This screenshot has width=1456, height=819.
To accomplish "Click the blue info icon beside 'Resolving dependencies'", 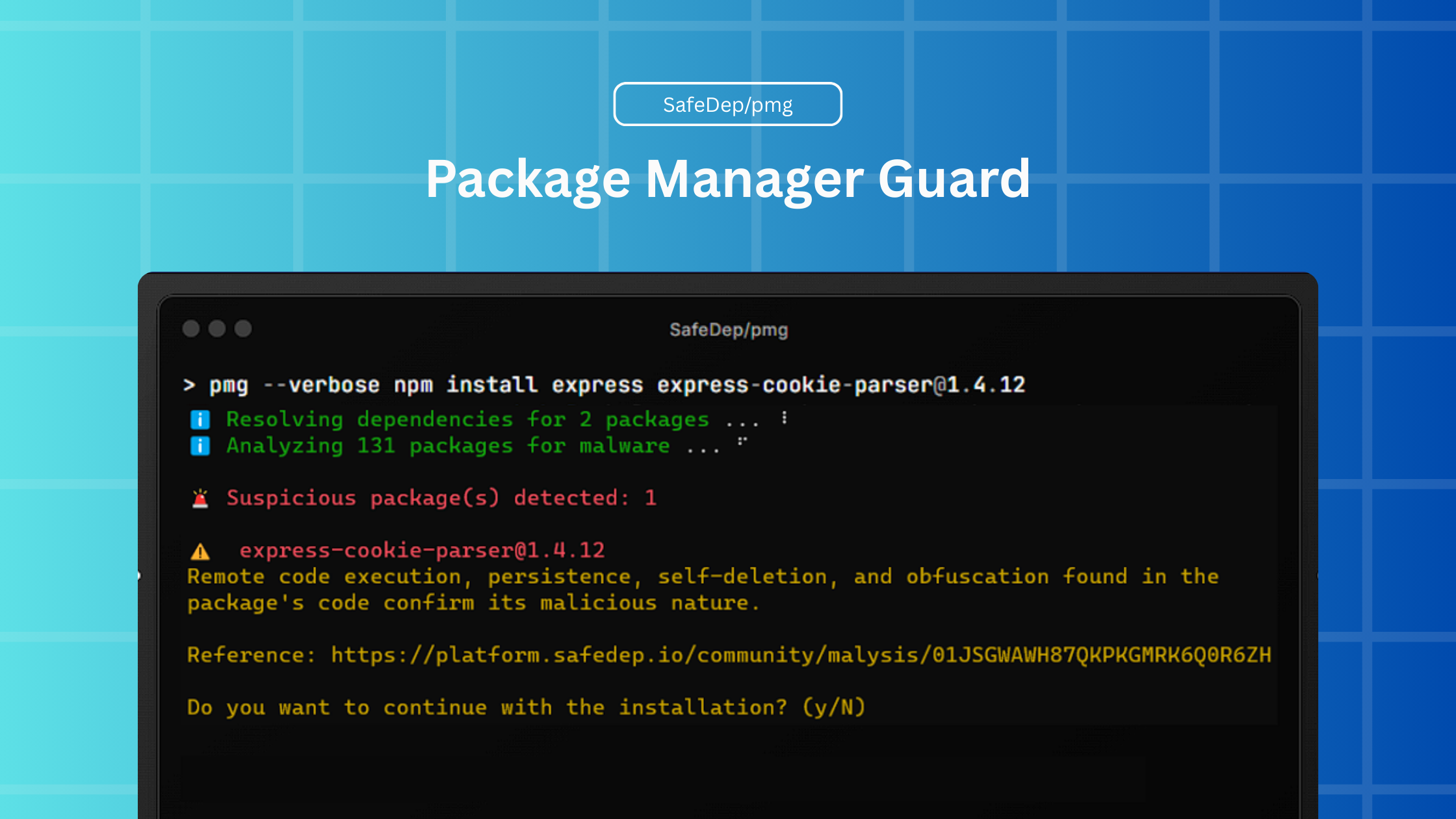I will pyautogui.click(x=201, y=419).
